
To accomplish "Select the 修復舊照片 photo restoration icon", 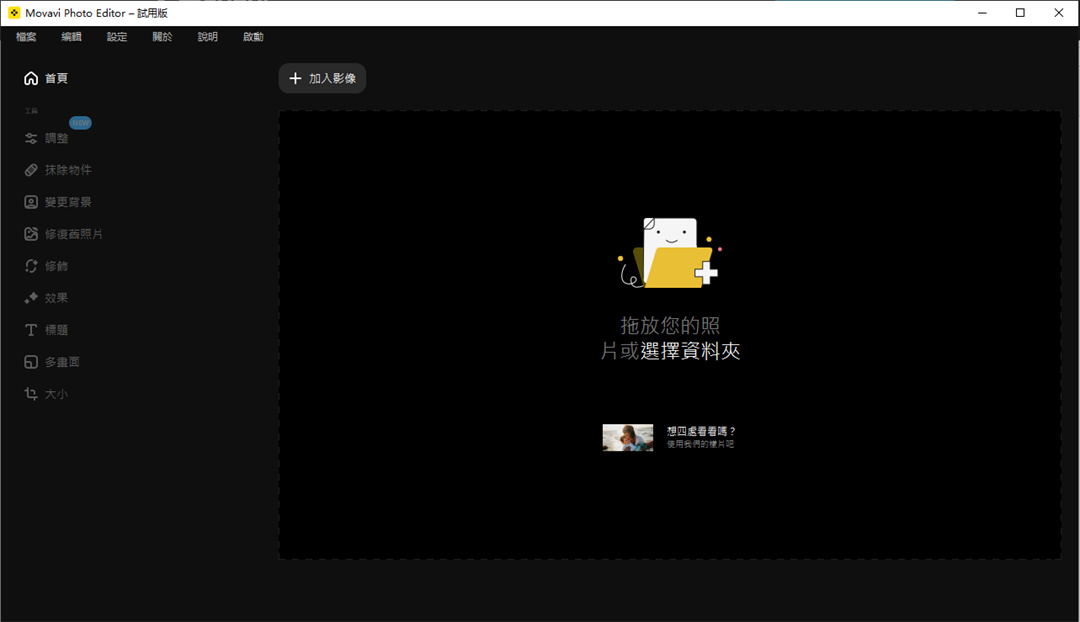I will tap(31, 234).
